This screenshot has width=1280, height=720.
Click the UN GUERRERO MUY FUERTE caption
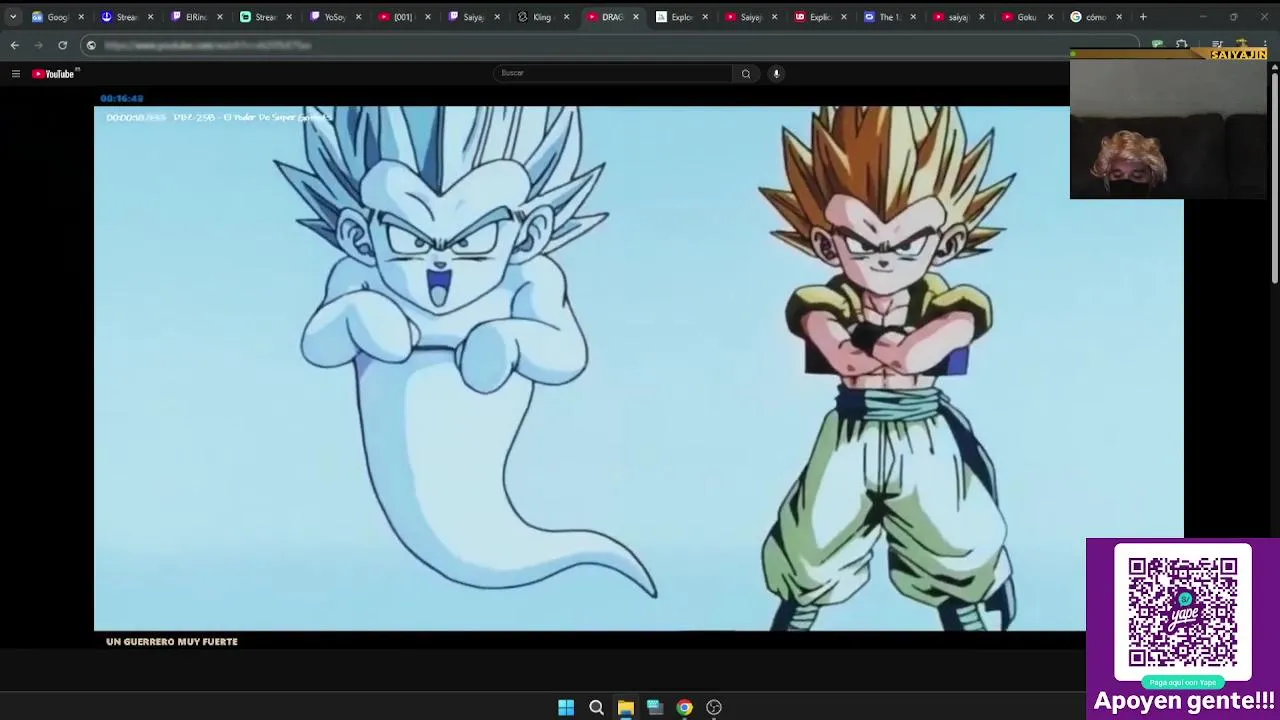click(x=172, y=642)
